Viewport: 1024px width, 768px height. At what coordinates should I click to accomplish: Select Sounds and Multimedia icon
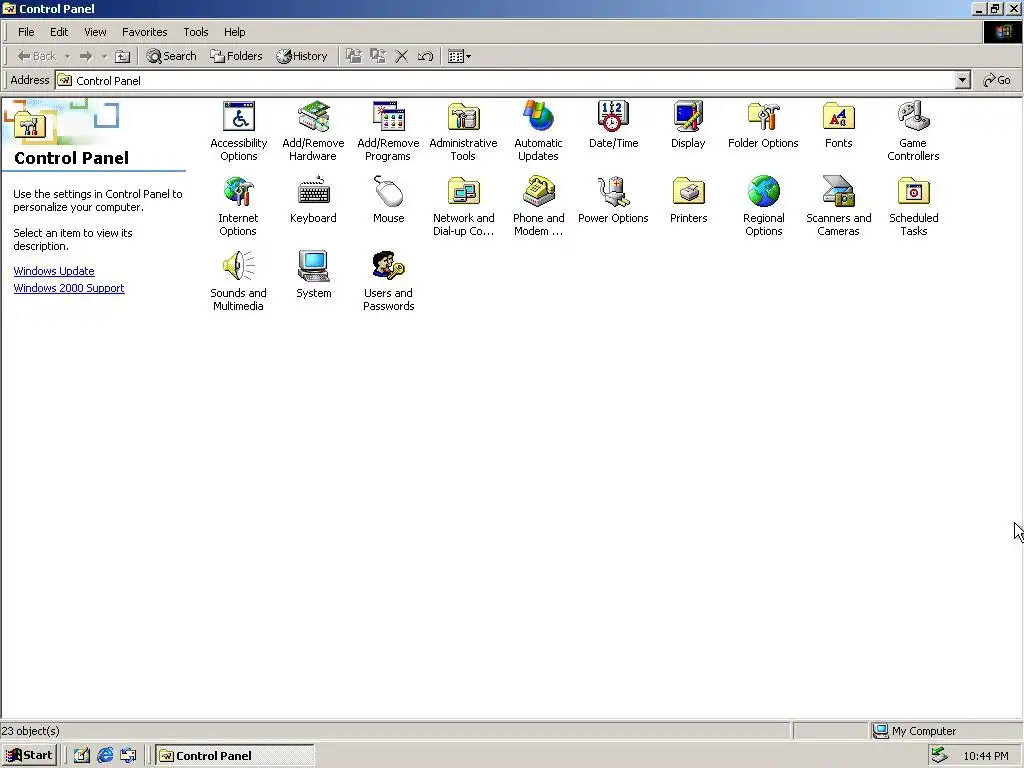point(238,266)
